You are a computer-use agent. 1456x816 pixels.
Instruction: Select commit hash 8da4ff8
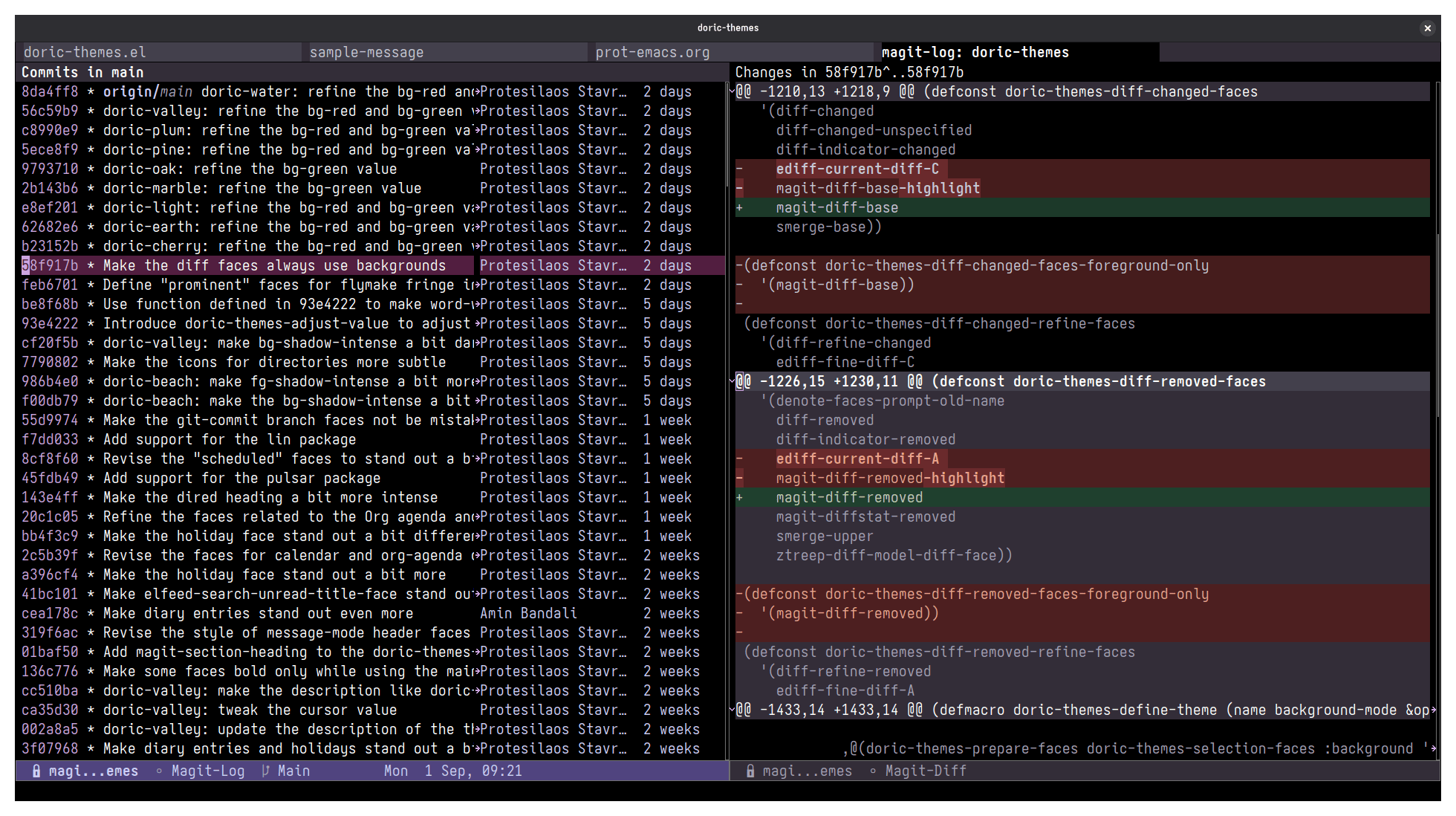click(50, 92)
